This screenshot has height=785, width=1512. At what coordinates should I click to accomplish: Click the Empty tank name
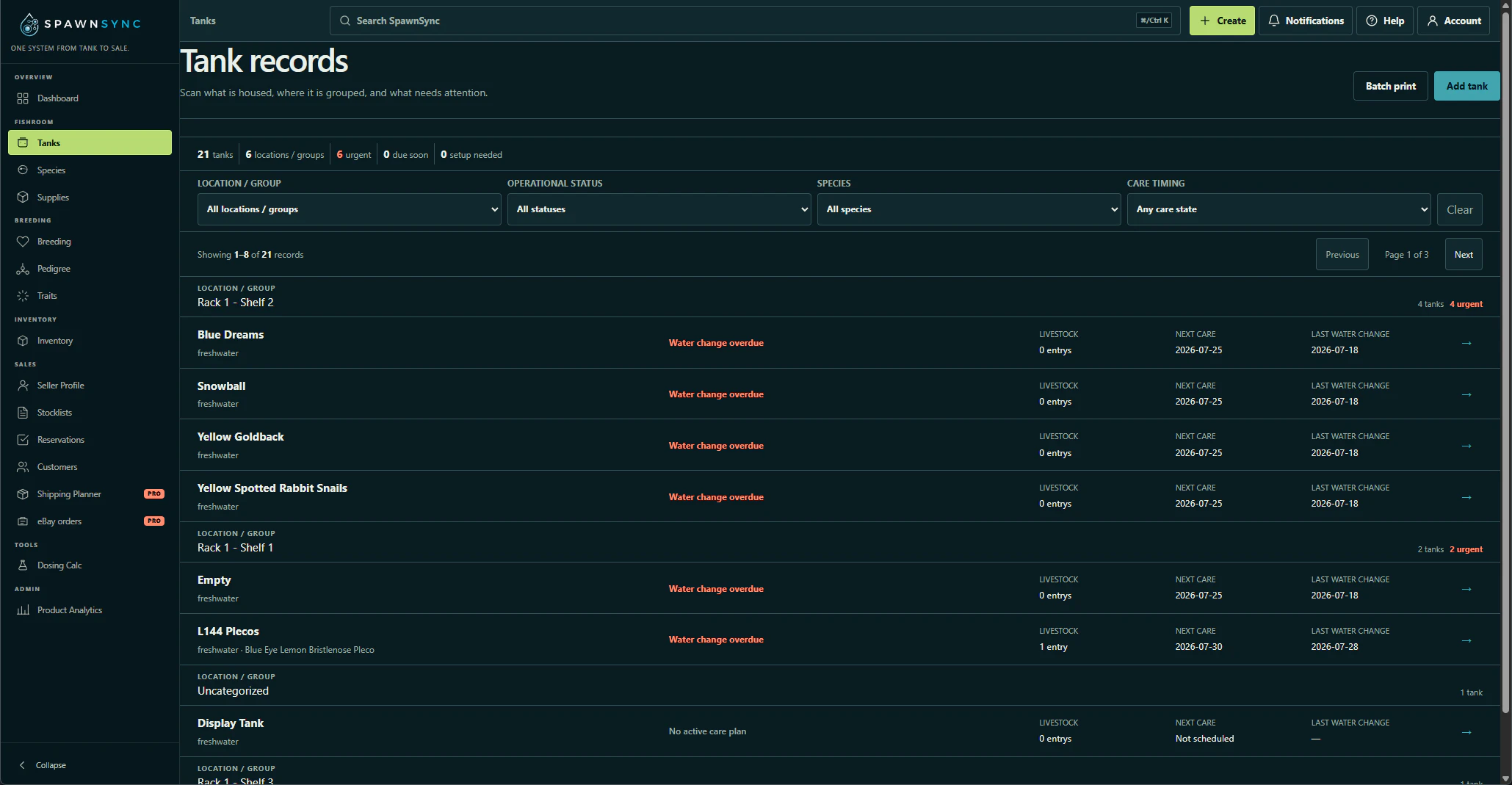point(214,580)
